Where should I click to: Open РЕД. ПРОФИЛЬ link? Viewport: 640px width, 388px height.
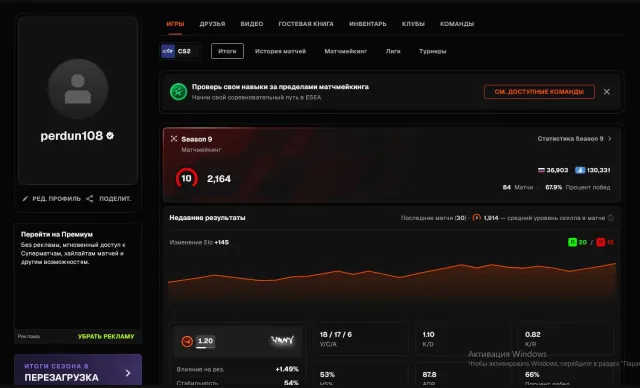click(56, 199)
